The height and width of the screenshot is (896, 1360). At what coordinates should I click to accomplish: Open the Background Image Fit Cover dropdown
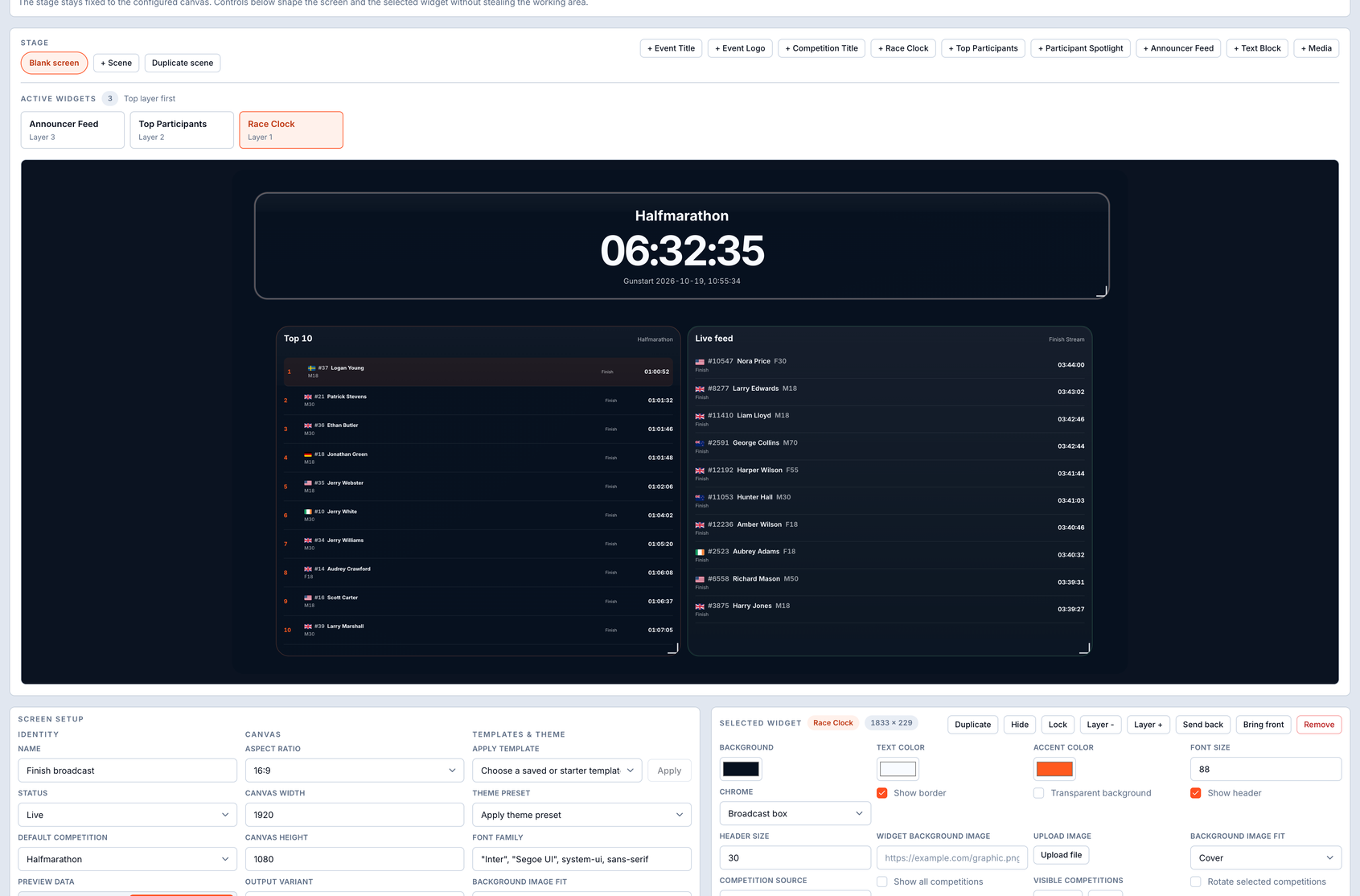pyautogui.click(x=1266, y=857)
